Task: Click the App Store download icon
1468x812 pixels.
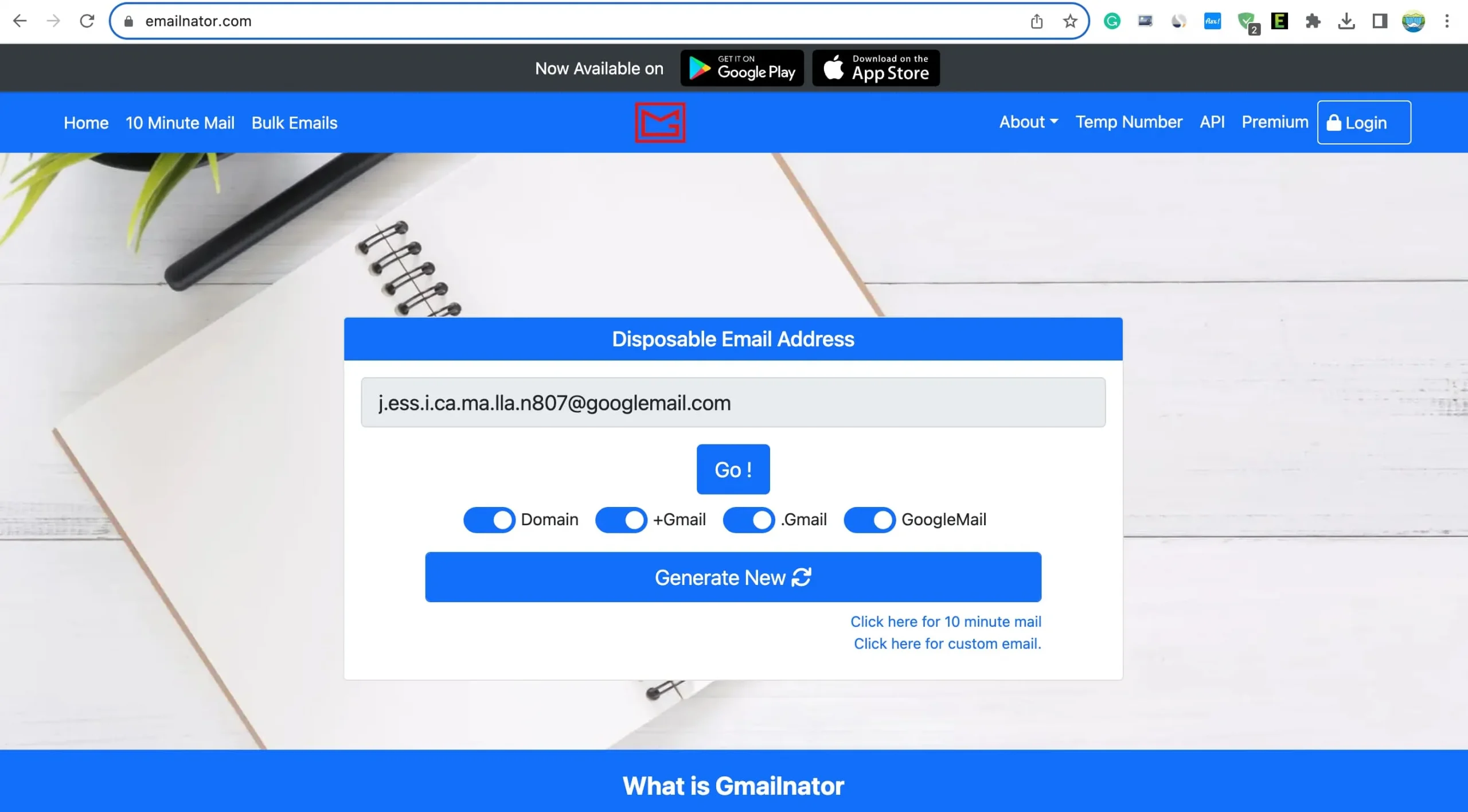Action: tap(875, 68)
